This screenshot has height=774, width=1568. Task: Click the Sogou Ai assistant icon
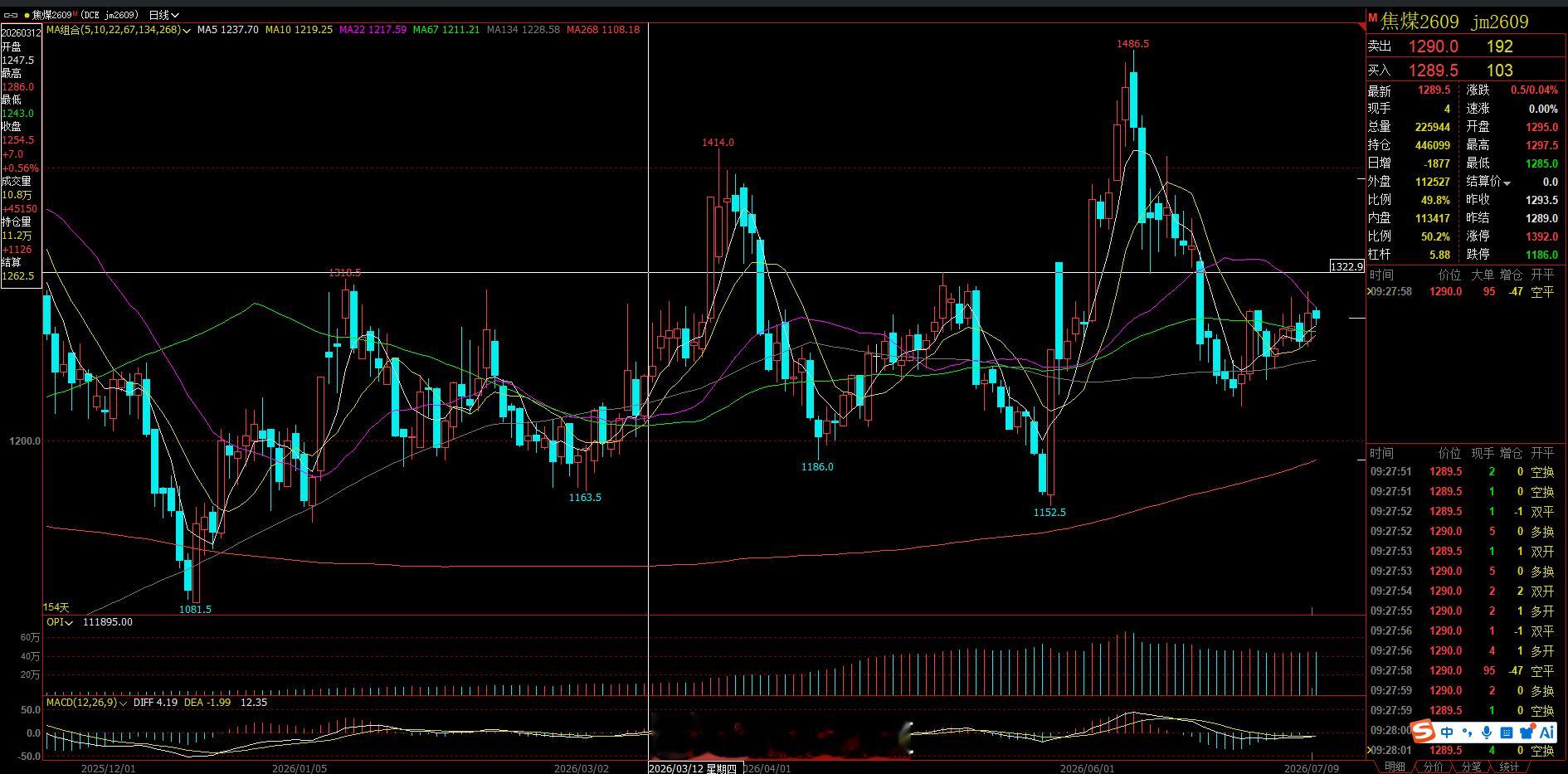click(1546, 732)
